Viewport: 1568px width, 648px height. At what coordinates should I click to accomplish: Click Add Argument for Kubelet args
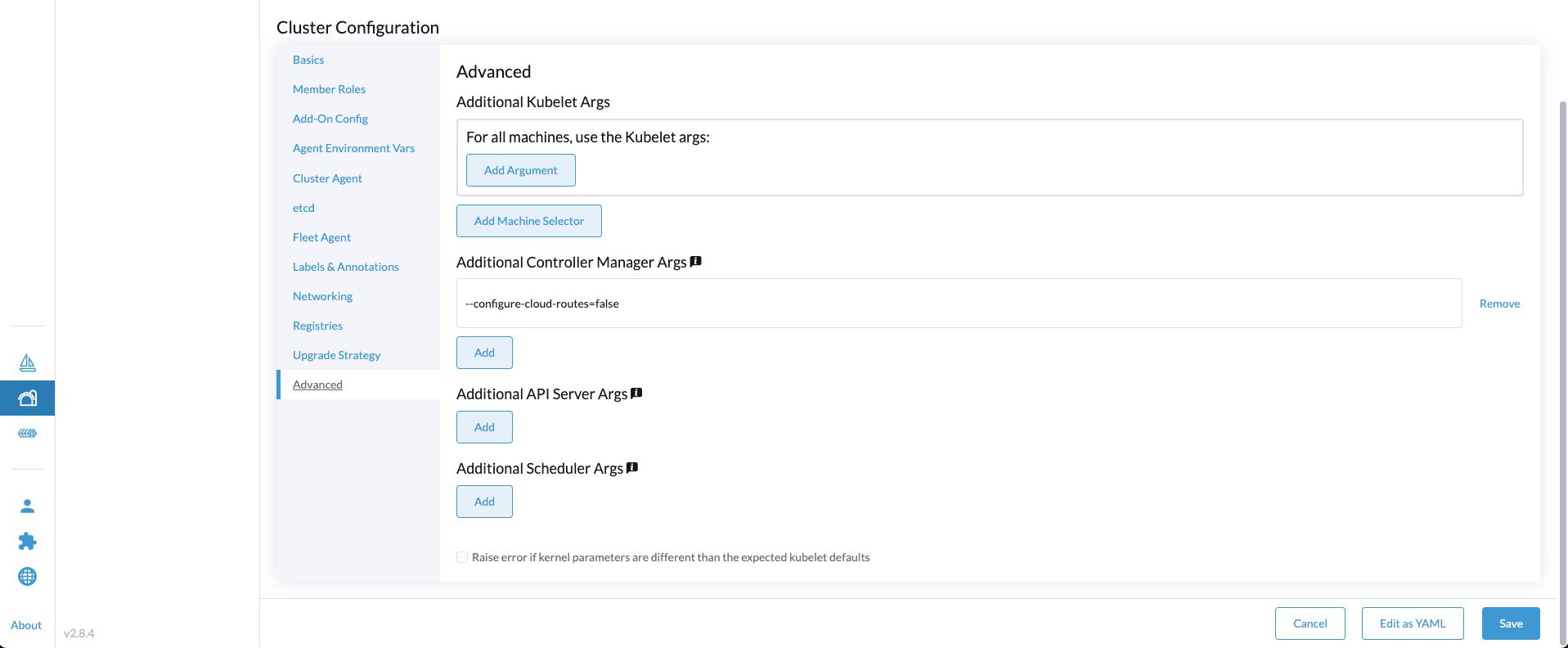521,170
